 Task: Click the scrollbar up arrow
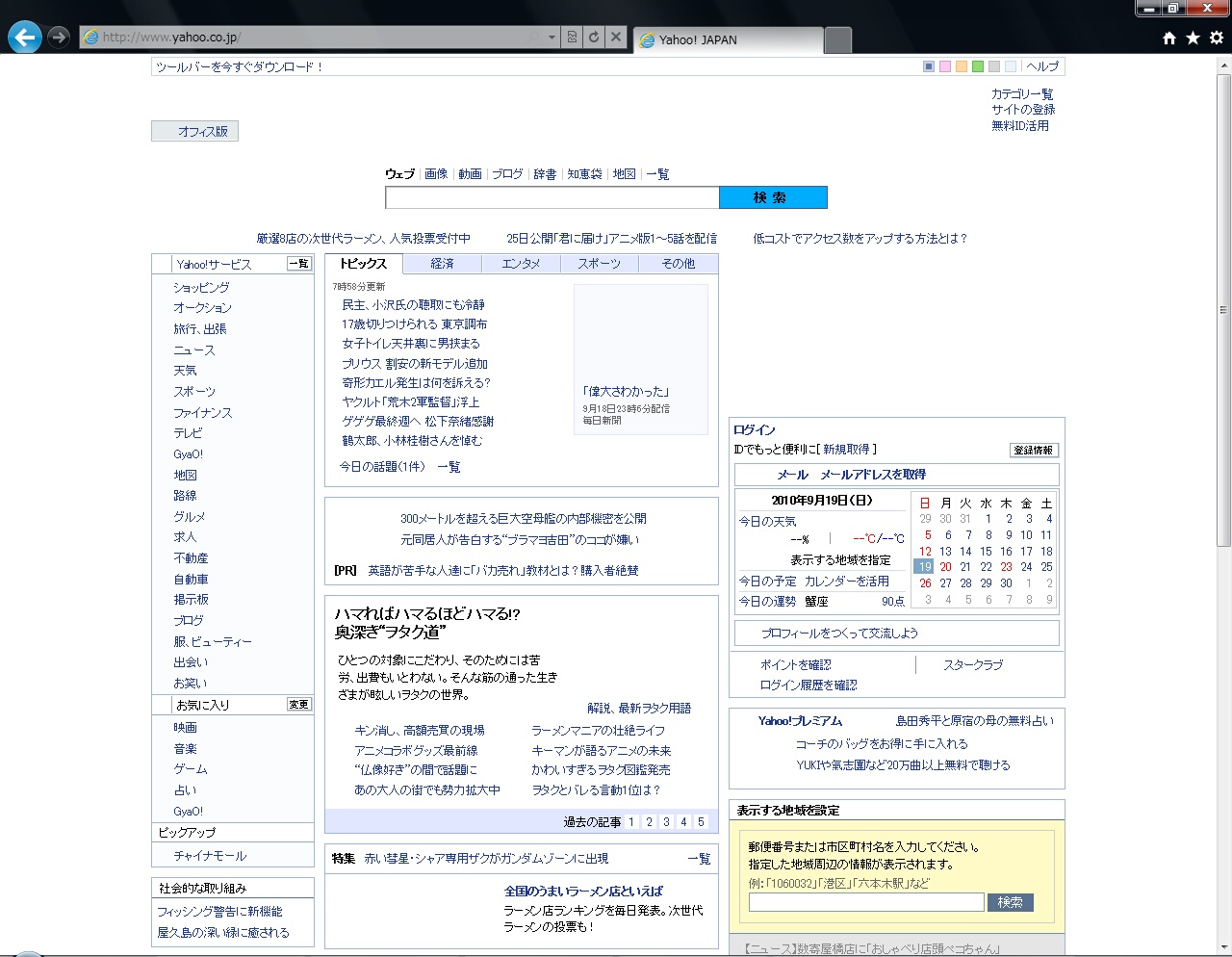pyautogui.click(x=1224, y=64)
